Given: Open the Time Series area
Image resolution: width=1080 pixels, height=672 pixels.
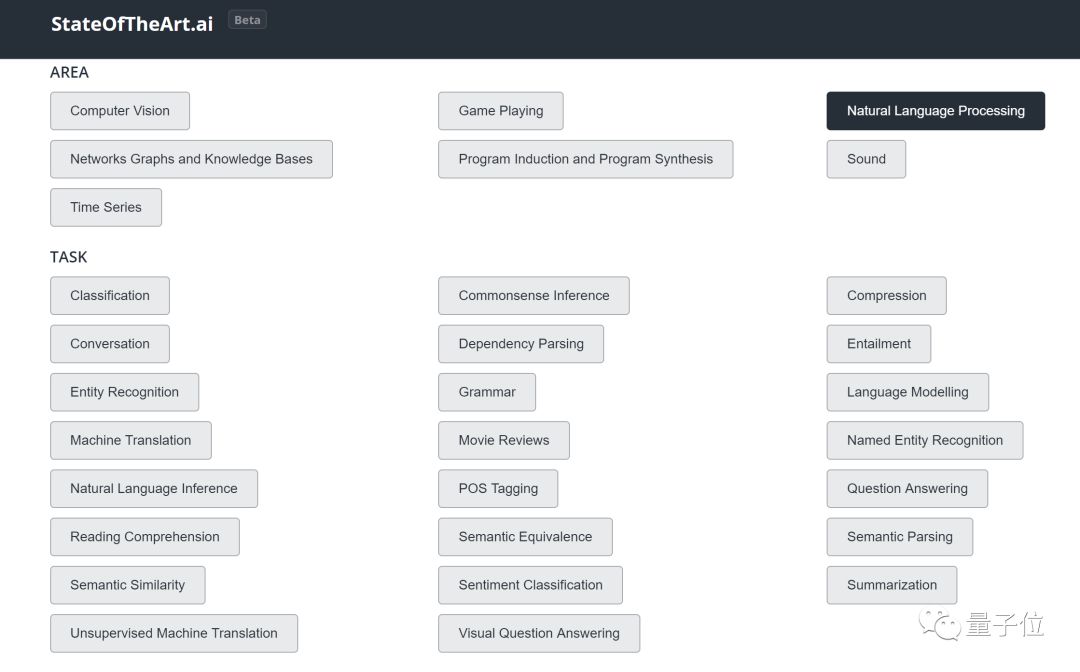Looking at the screenshot, I should point(106,207).
